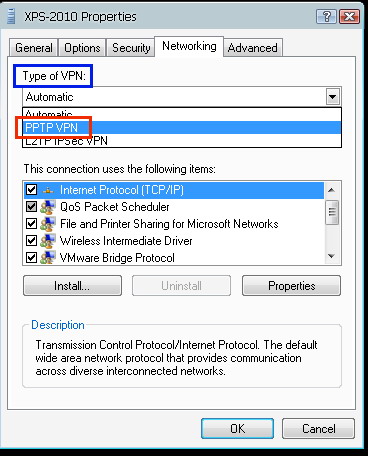Open the Type of VPN dropdown arrow
The image size is (368, 456).
point(333,97)
